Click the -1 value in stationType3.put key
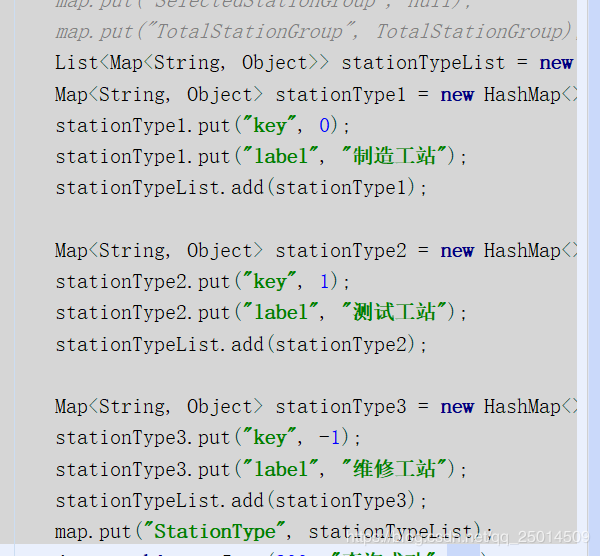This screenshot has width=600, height=556. click(x=325, y=437)
